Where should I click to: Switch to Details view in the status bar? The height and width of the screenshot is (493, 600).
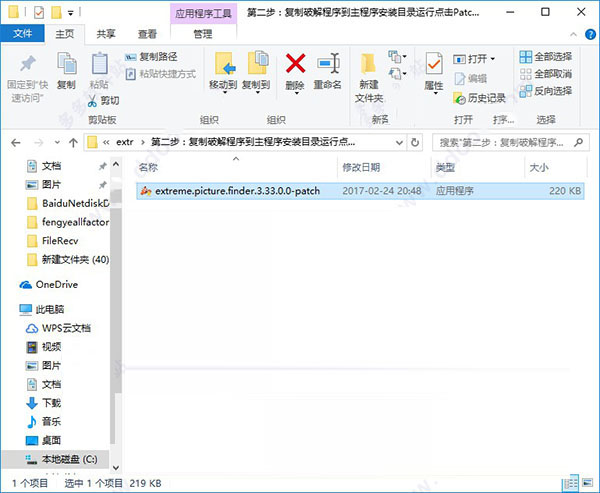(572, 483)
